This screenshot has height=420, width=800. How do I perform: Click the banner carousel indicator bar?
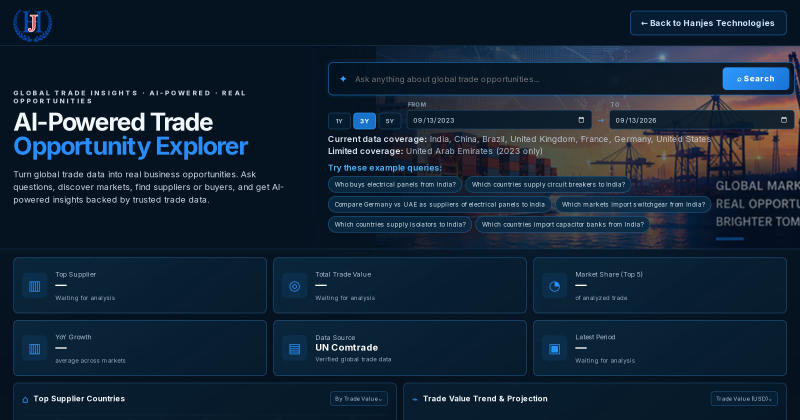point(730,238)
